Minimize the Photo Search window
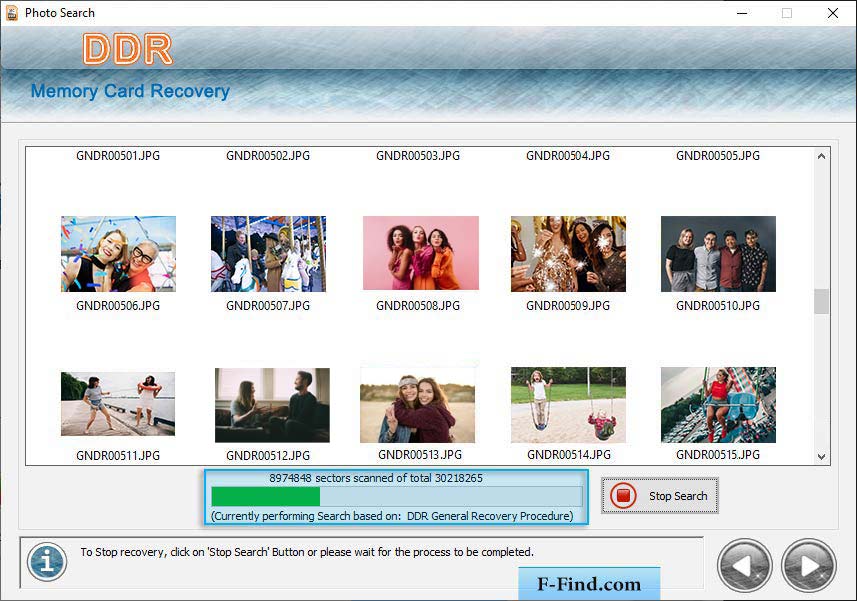This screenshot has height=601, width=857. [x=742, y=13]
